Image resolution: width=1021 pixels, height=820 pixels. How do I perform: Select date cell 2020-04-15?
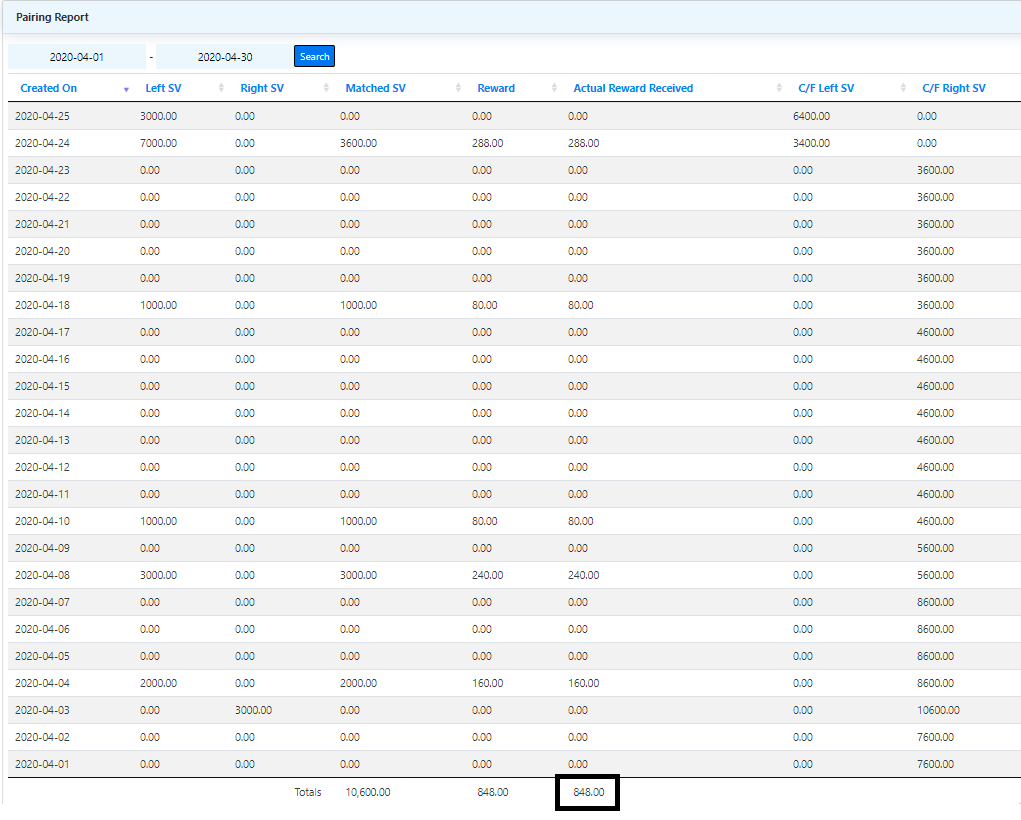[x=42, y=386]
